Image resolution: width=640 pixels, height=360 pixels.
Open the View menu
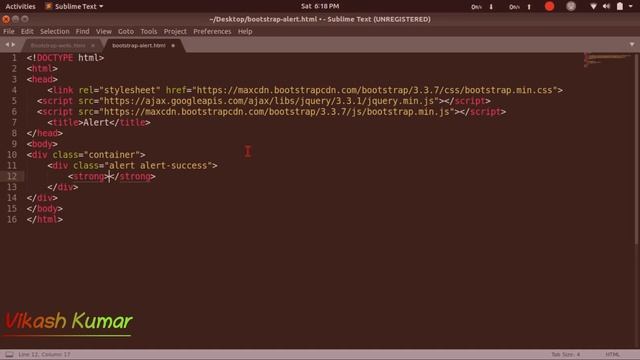104,31
